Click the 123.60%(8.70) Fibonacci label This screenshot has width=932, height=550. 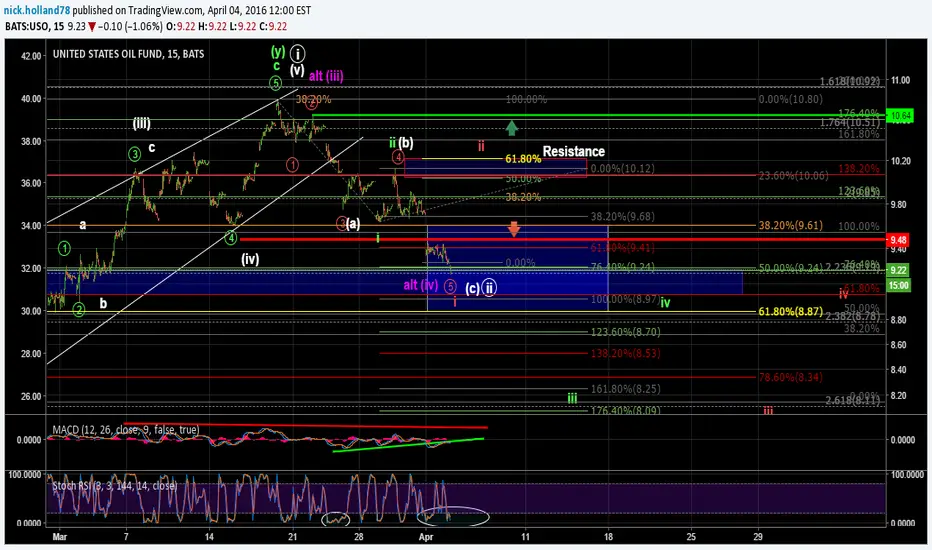(625, 332)
